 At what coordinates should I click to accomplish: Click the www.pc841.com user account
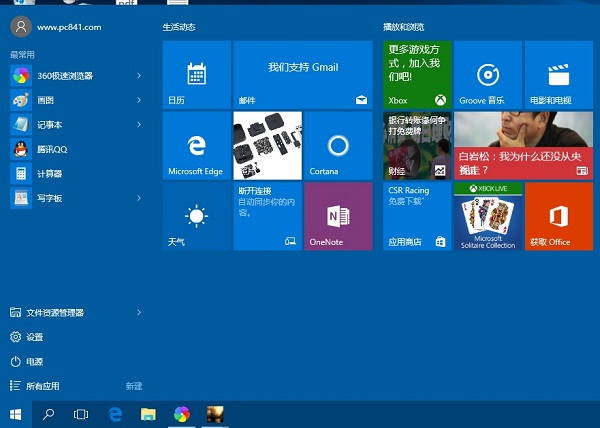pos(60,27)
